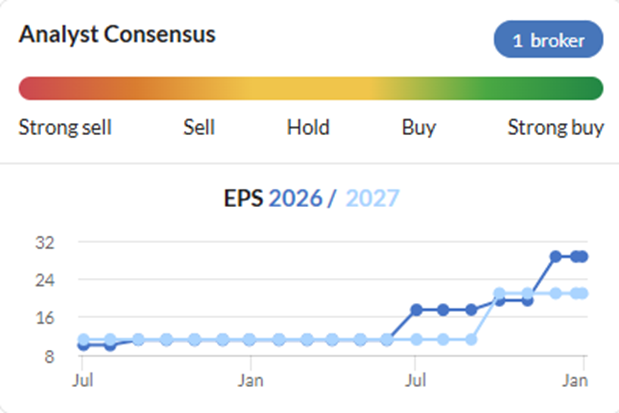Screen dimensions: 619x413
Task: Click the last Jan x-axis label
Action: click(x=575, y=380)
